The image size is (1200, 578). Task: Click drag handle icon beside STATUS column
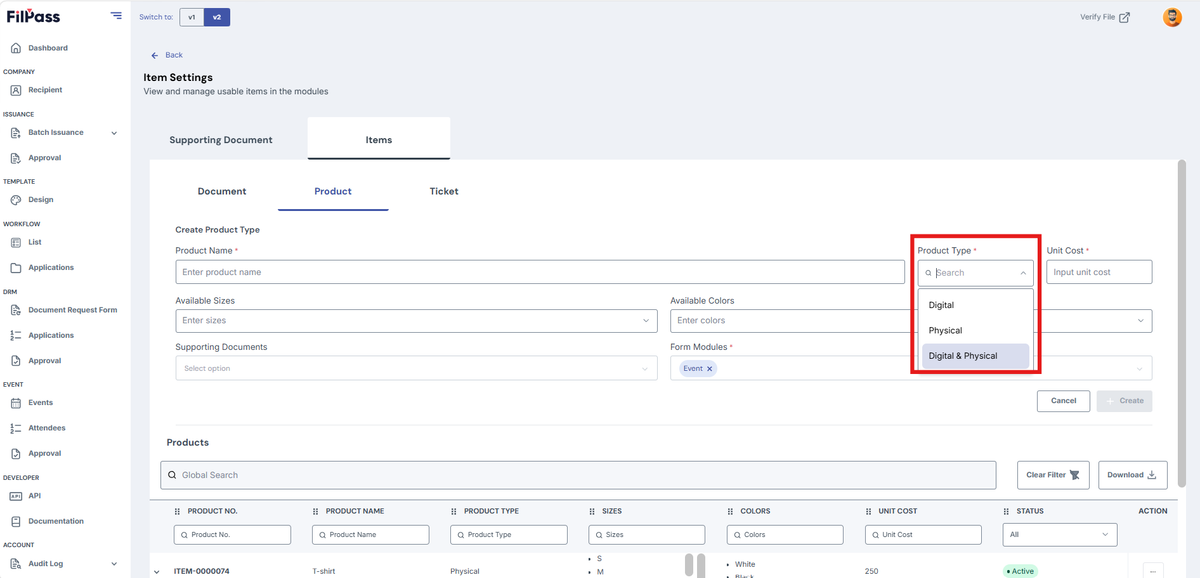(x=1007, y=511)
